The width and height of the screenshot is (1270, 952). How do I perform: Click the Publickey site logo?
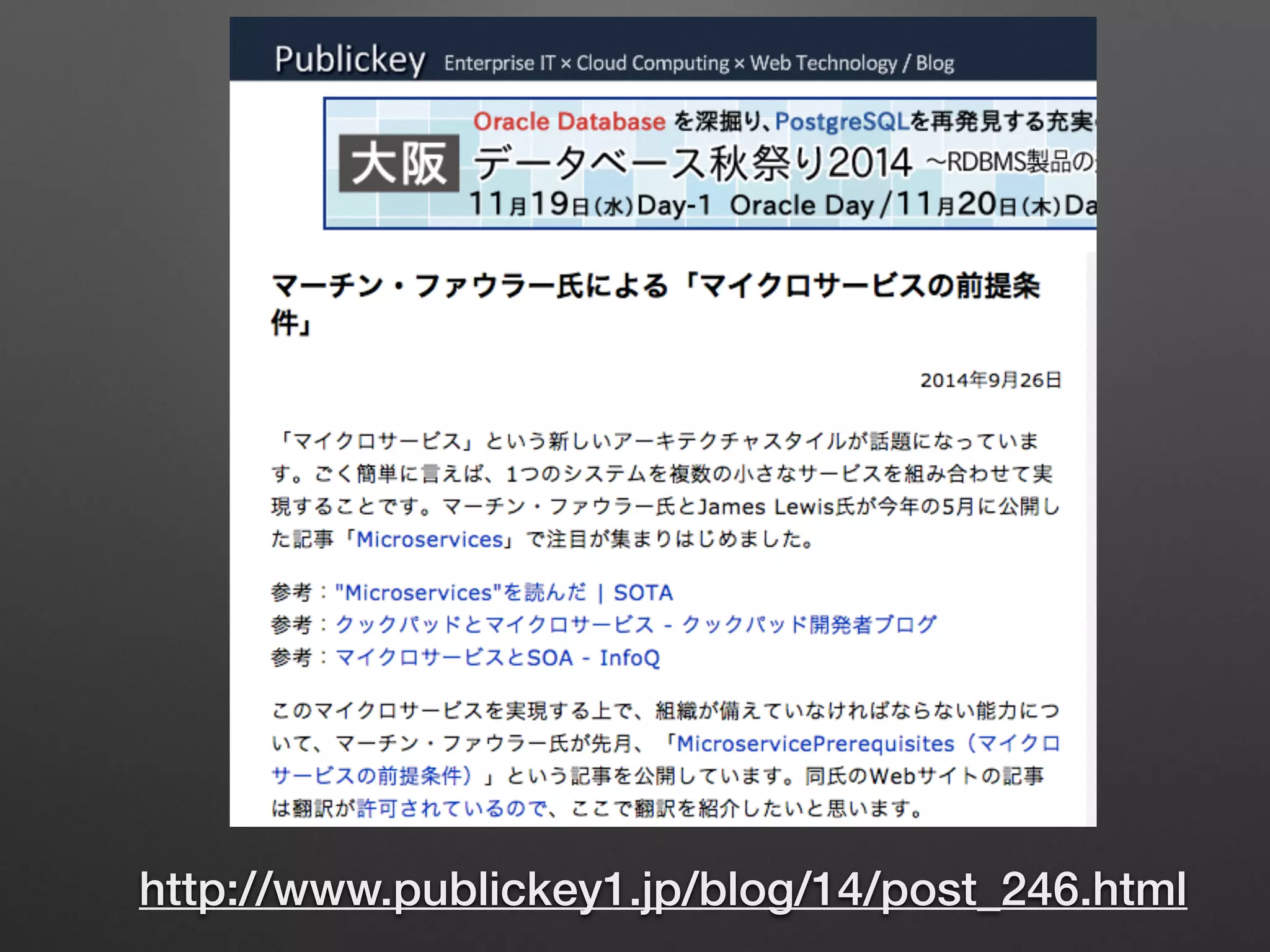(x=350, y=61)
